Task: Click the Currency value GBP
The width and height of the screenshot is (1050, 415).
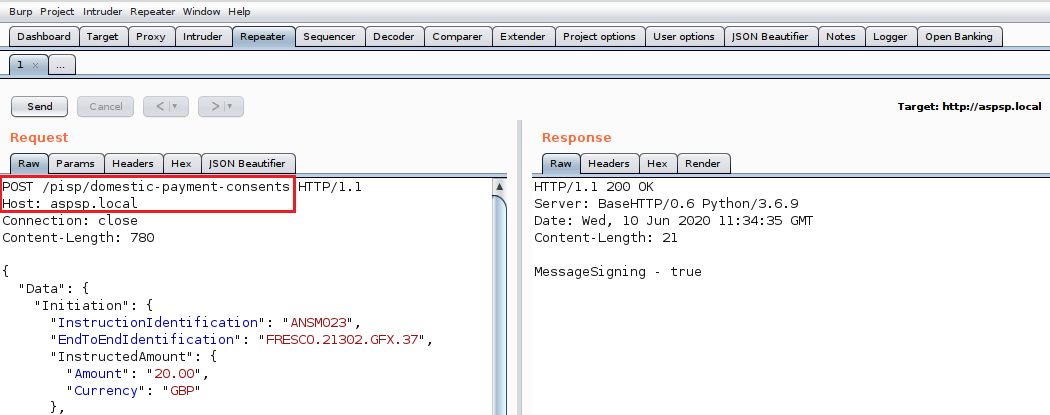Action: pyautogui.click(x=181, y=390)
